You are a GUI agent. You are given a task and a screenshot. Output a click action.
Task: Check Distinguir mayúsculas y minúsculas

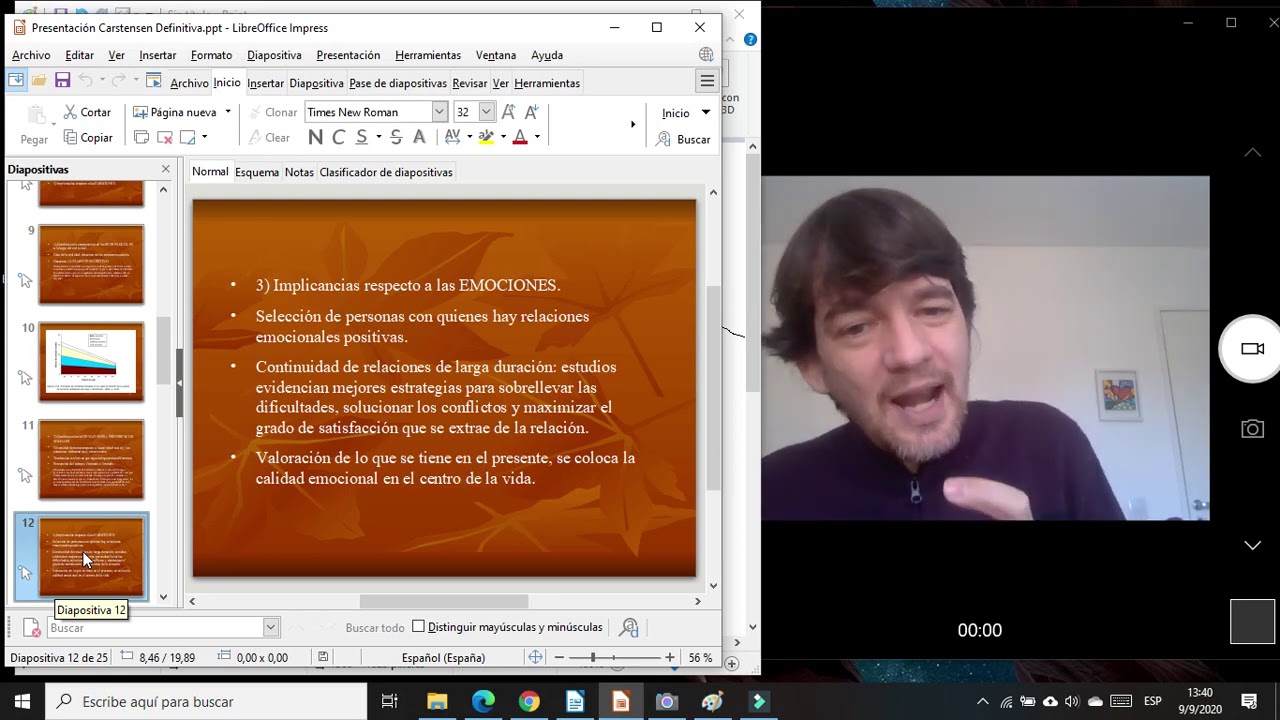coord(419,627)
